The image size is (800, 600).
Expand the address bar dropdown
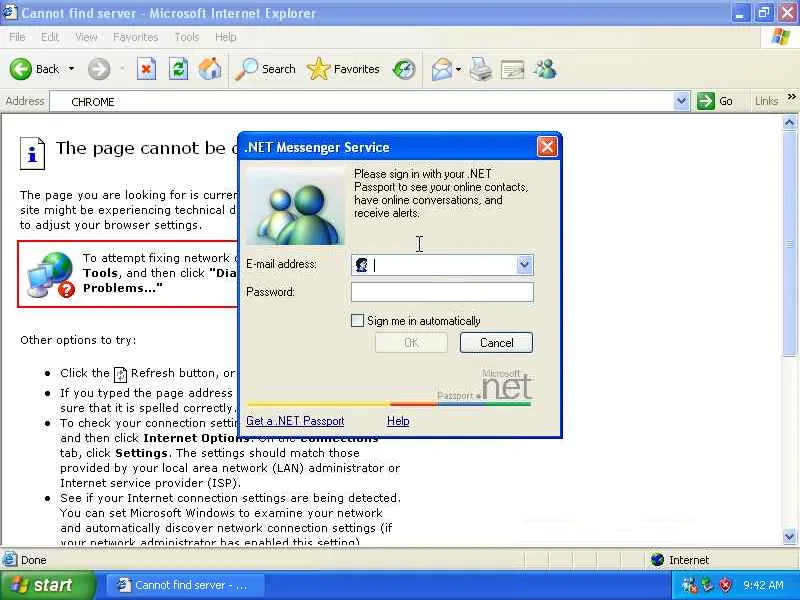point(681,102)
